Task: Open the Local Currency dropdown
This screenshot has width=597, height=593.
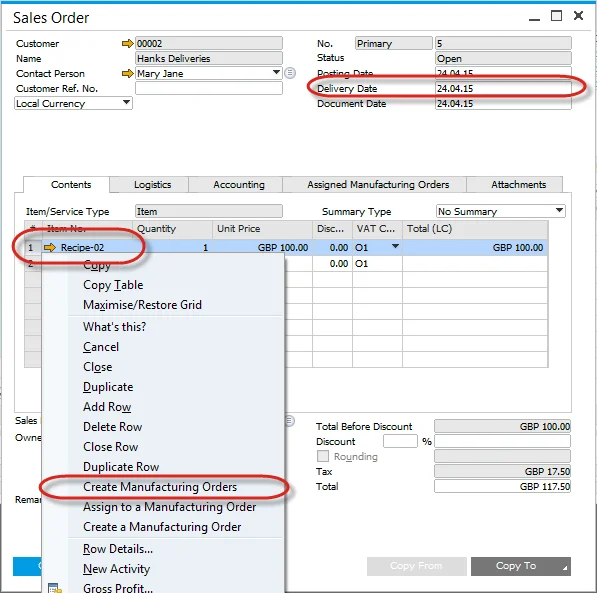Action: [x=126, y=102]
